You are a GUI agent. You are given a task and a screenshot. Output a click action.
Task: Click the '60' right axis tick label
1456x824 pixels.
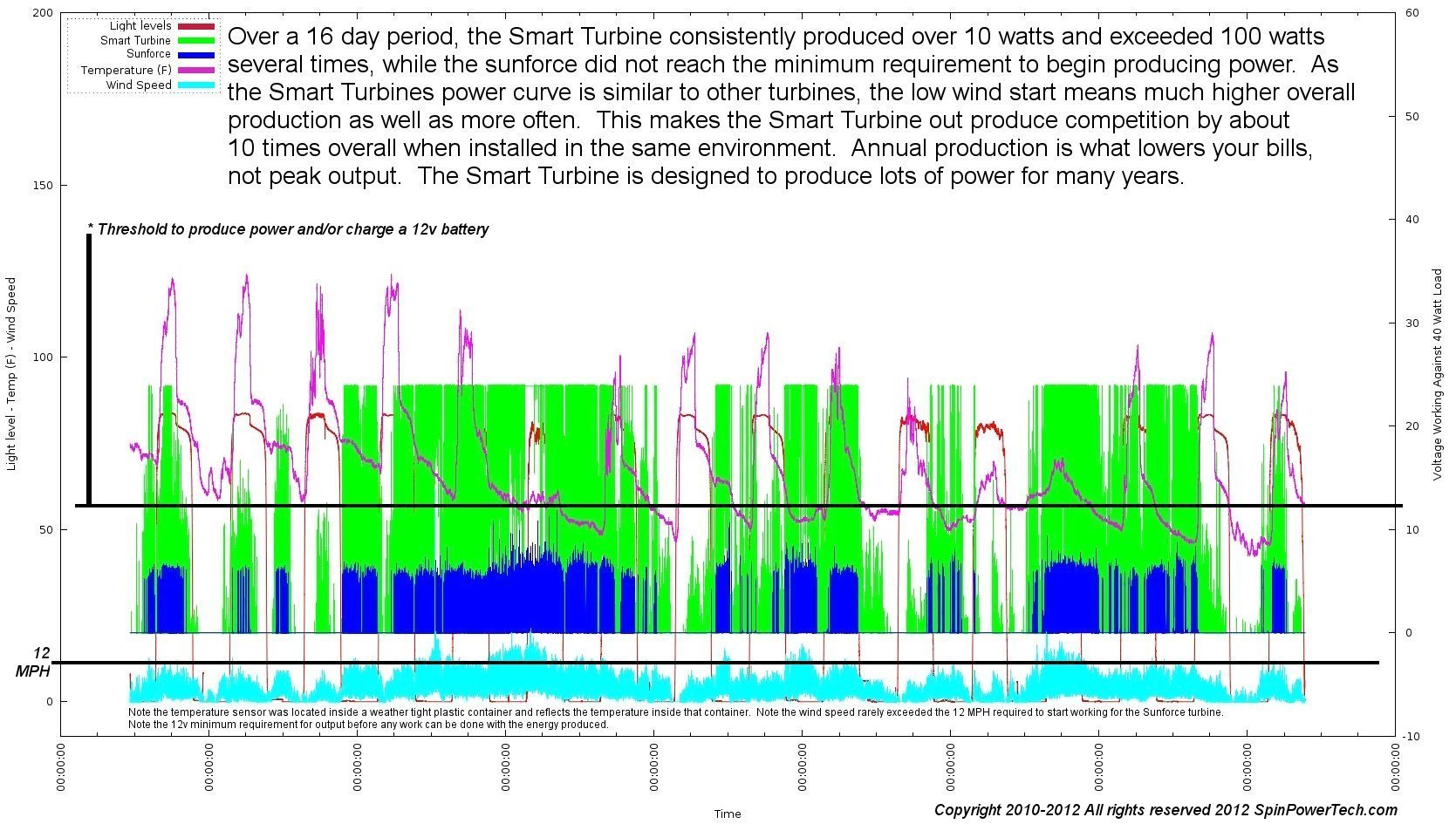pyautogui.click(x=1412, y=13)
